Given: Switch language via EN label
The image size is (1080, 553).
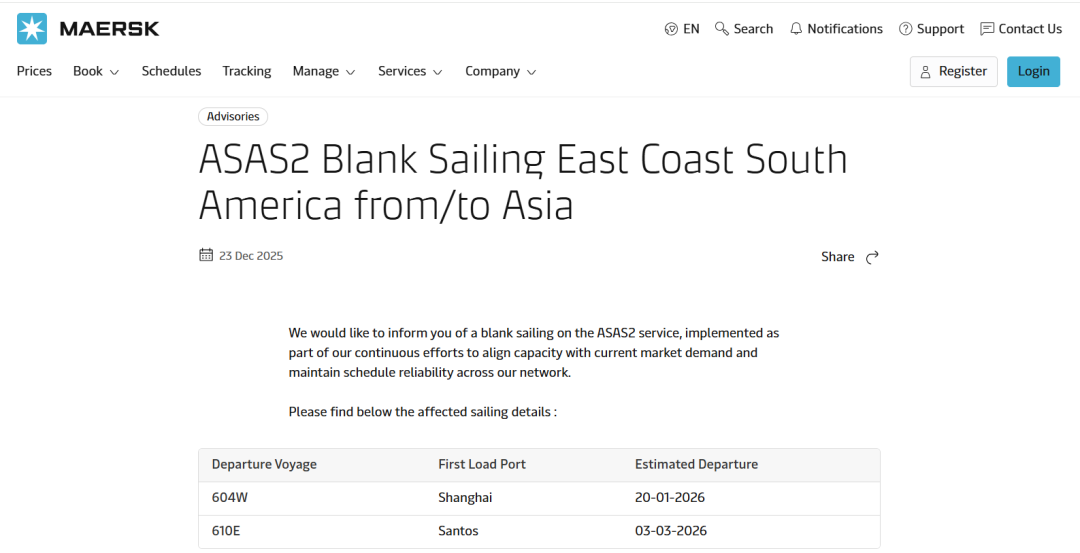Looking at the screenshot, I should pyautogui.click(x=692, y=29).
